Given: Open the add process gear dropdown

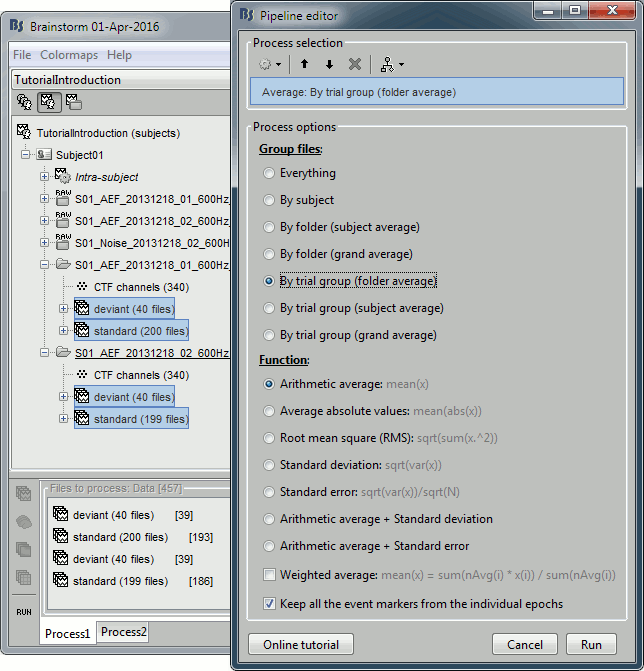Looking at the screenshot, I should [270, 65].
